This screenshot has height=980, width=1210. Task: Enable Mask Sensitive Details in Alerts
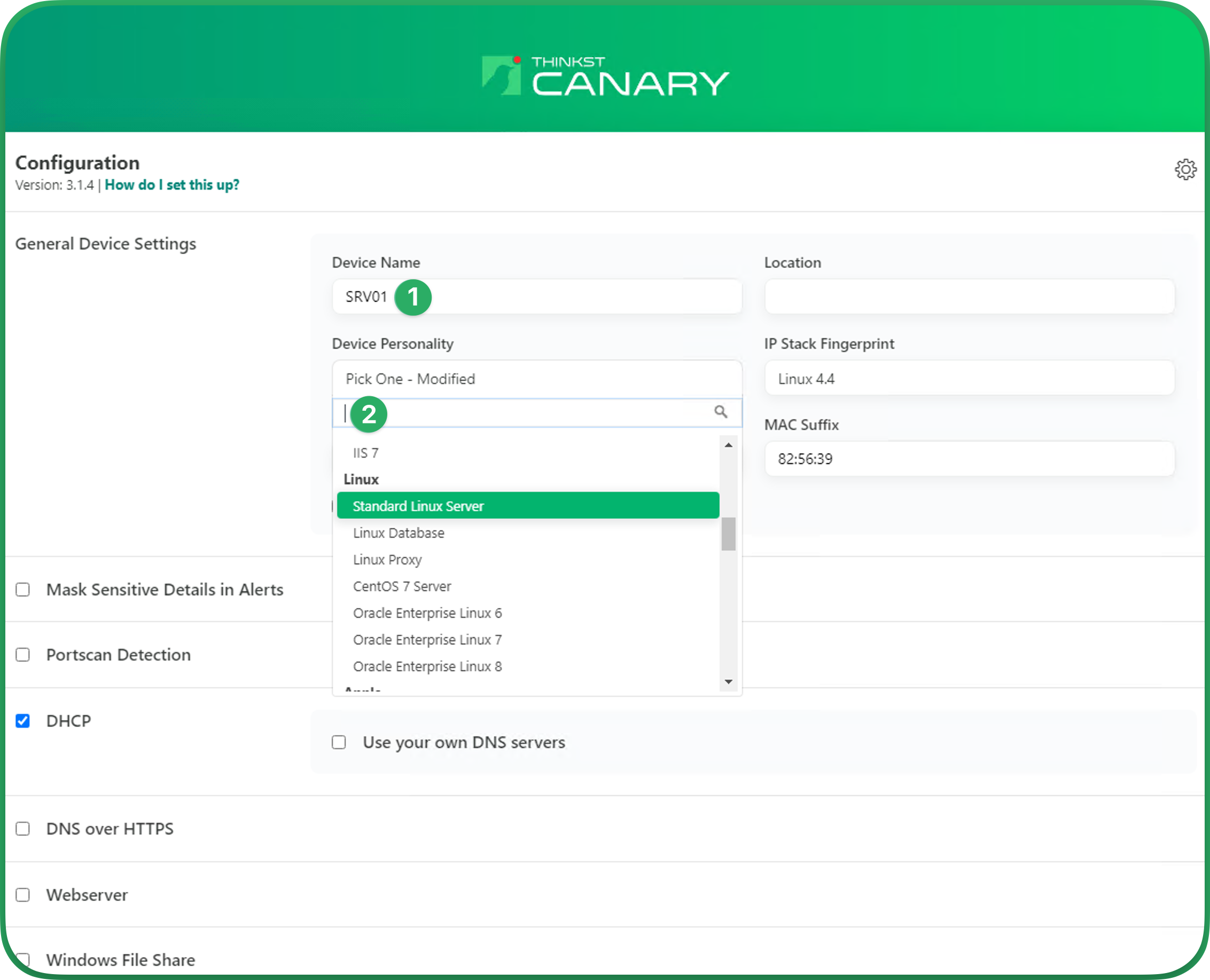(x=22, y=590)
